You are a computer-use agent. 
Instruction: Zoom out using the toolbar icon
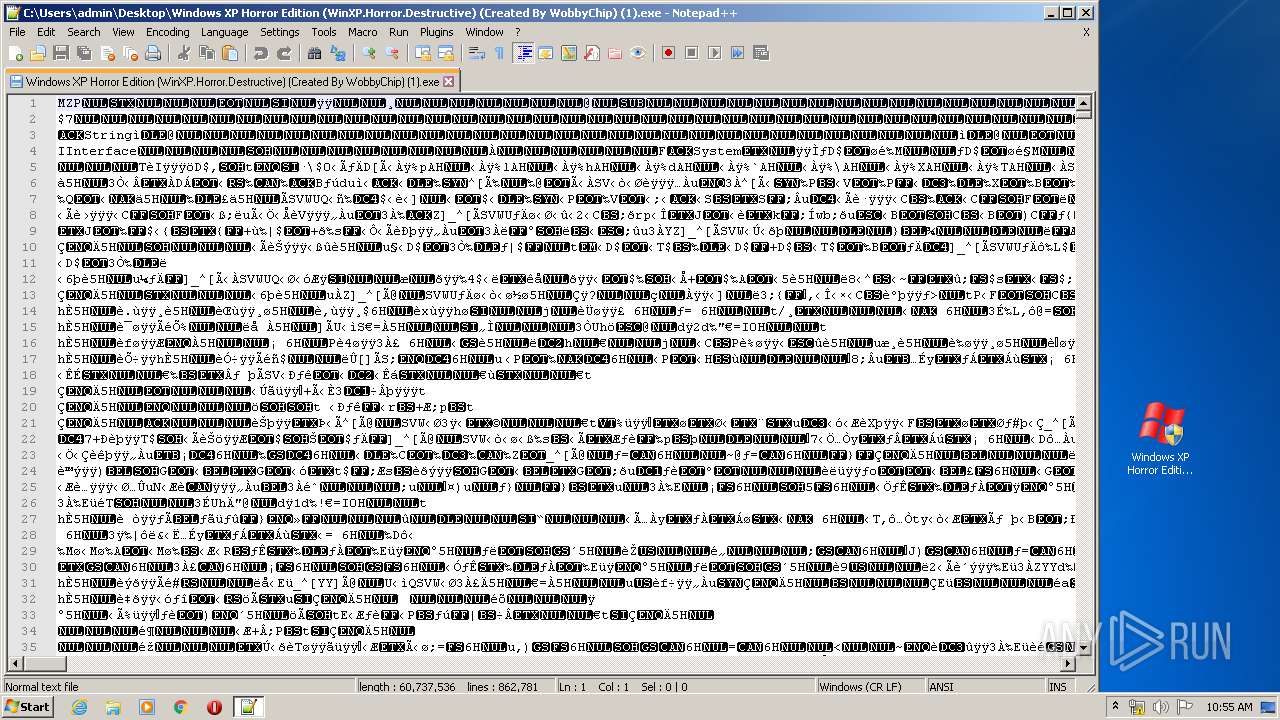click(x=392, y=53)
